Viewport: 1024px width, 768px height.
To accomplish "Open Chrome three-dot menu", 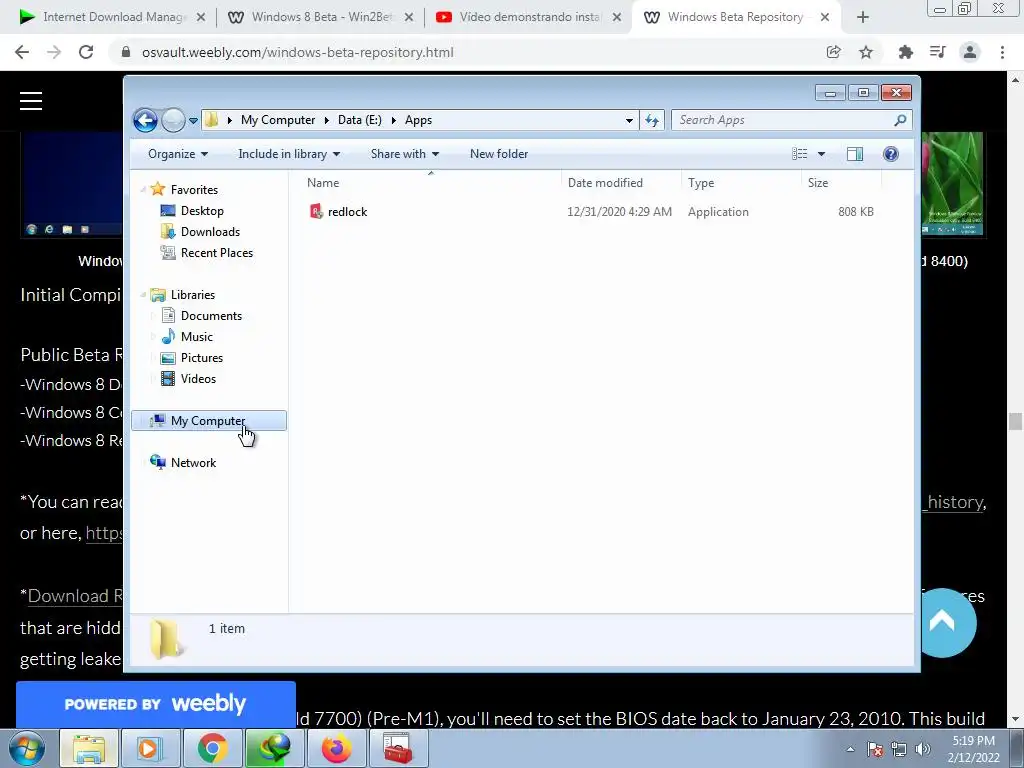I will point(1002,52).
